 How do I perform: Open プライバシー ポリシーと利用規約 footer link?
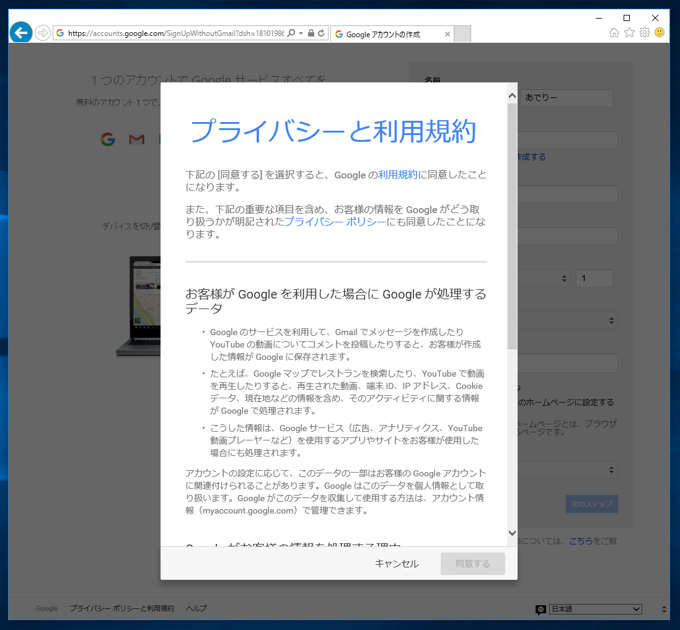tap(122, 608)
